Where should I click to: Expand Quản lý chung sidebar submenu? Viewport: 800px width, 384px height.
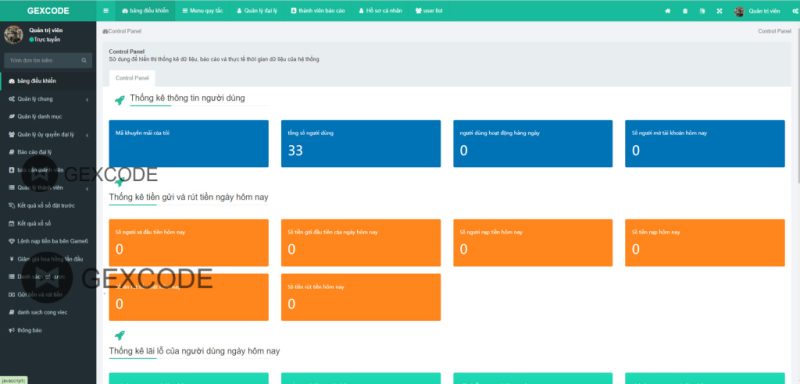tap(48, 99)
